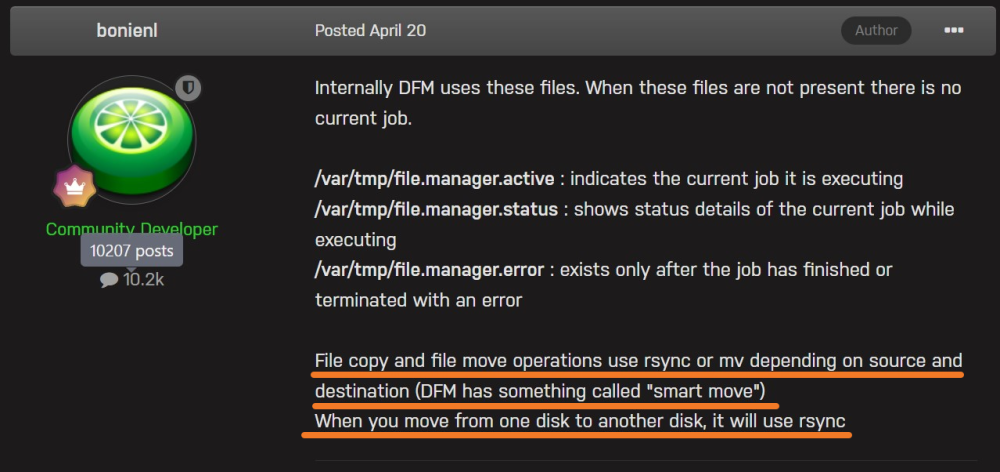Screen dimensions: 1000x472
Task: Click the speech bubble posts icon
Action: click(109, 280)
